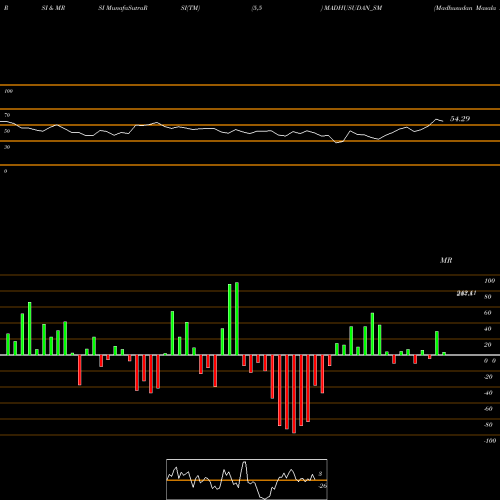The image size is (500, 500).
Task: Click the '-80' label on MR axis
Action: coord(488,425)
